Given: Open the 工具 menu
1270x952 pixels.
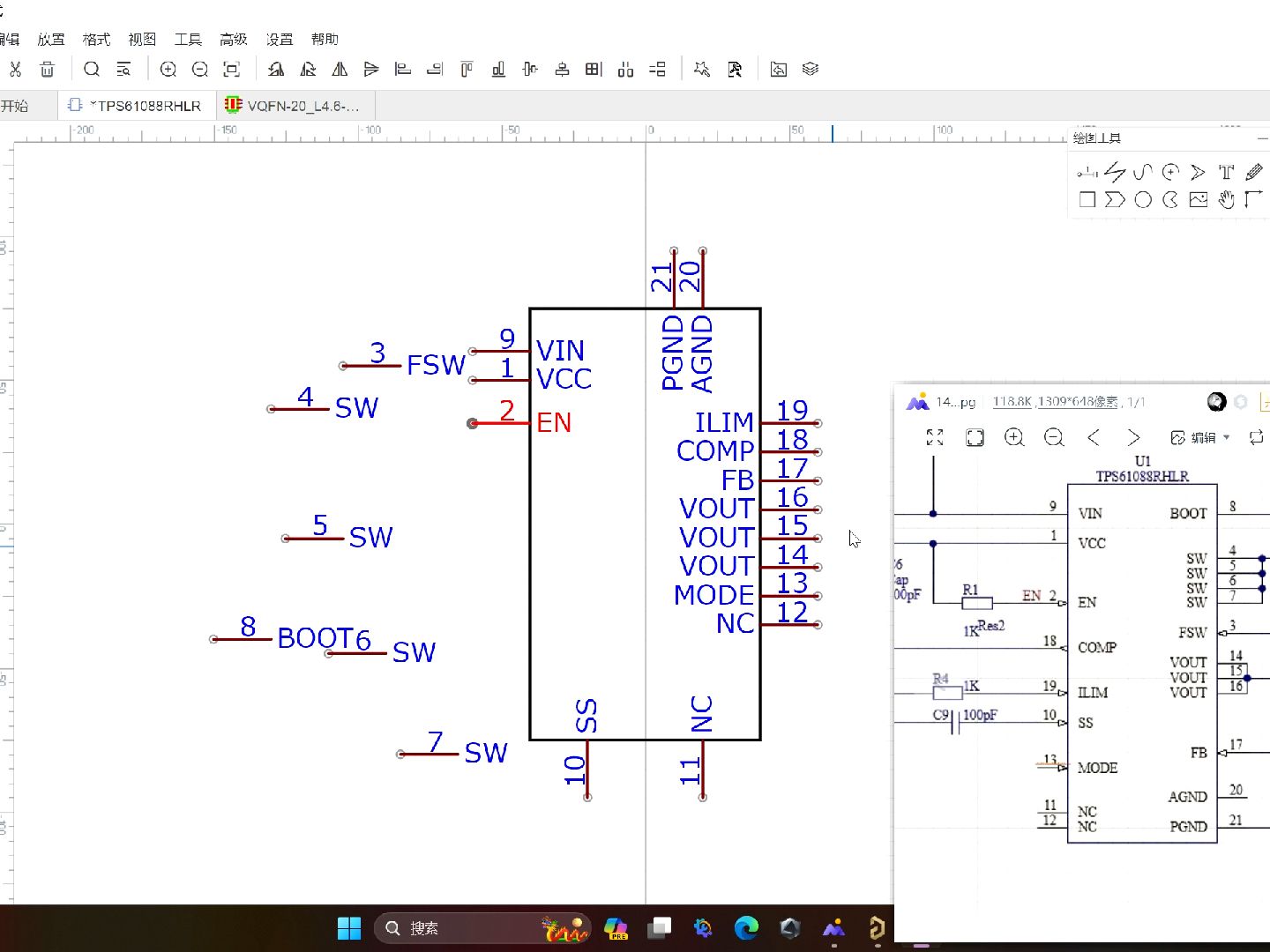Looking at the screenshot, I should (x=188, y=39).
